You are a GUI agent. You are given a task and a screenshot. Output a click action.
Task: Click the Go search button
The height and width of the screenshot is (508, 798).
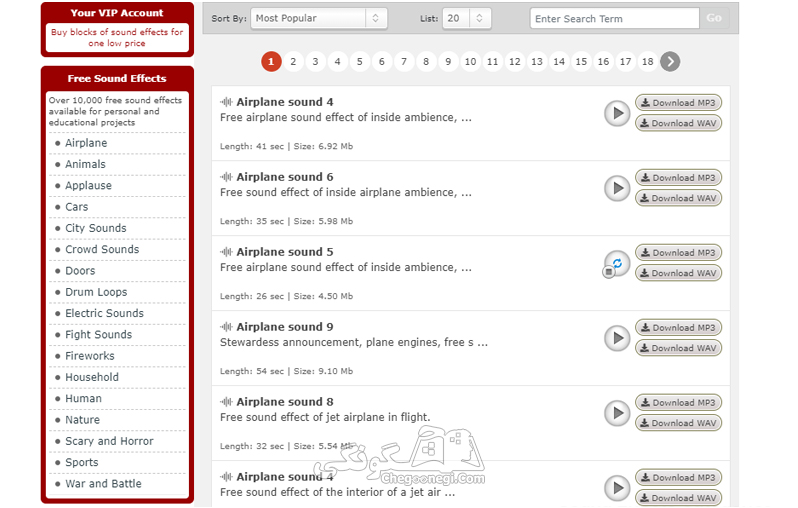pyautogui.click(x=714, y=18)
